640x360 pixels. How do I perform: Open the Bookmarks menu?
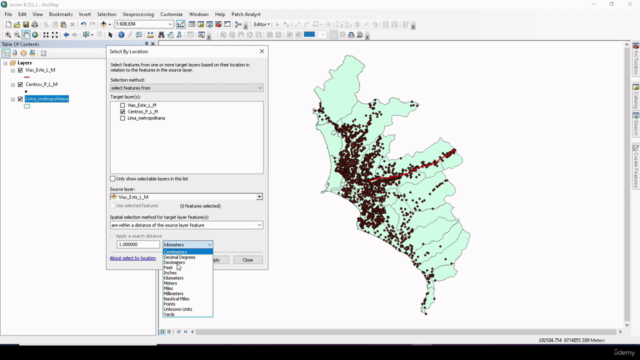[60, 14]
